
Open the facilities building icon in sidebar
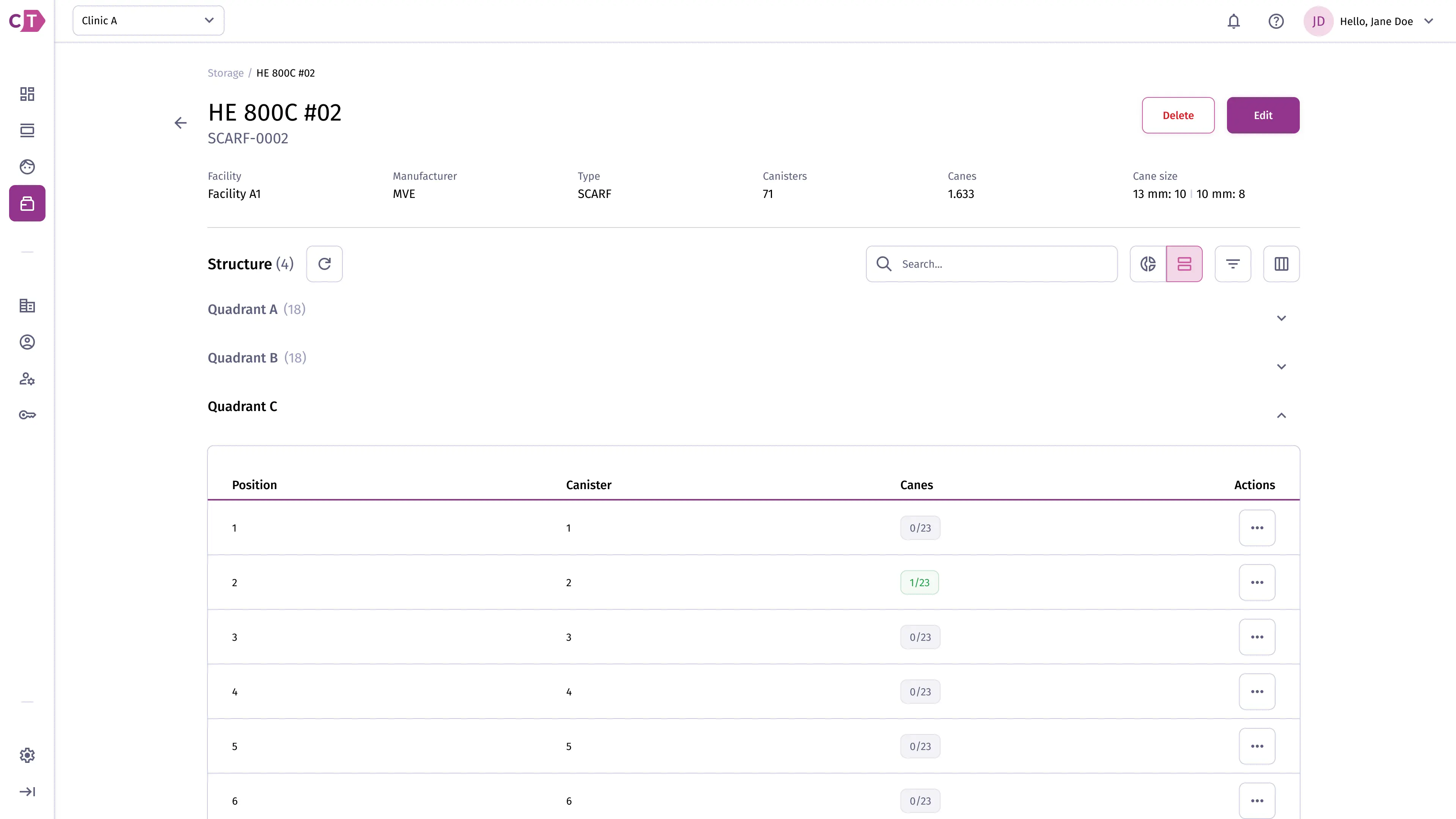[27, 306]
